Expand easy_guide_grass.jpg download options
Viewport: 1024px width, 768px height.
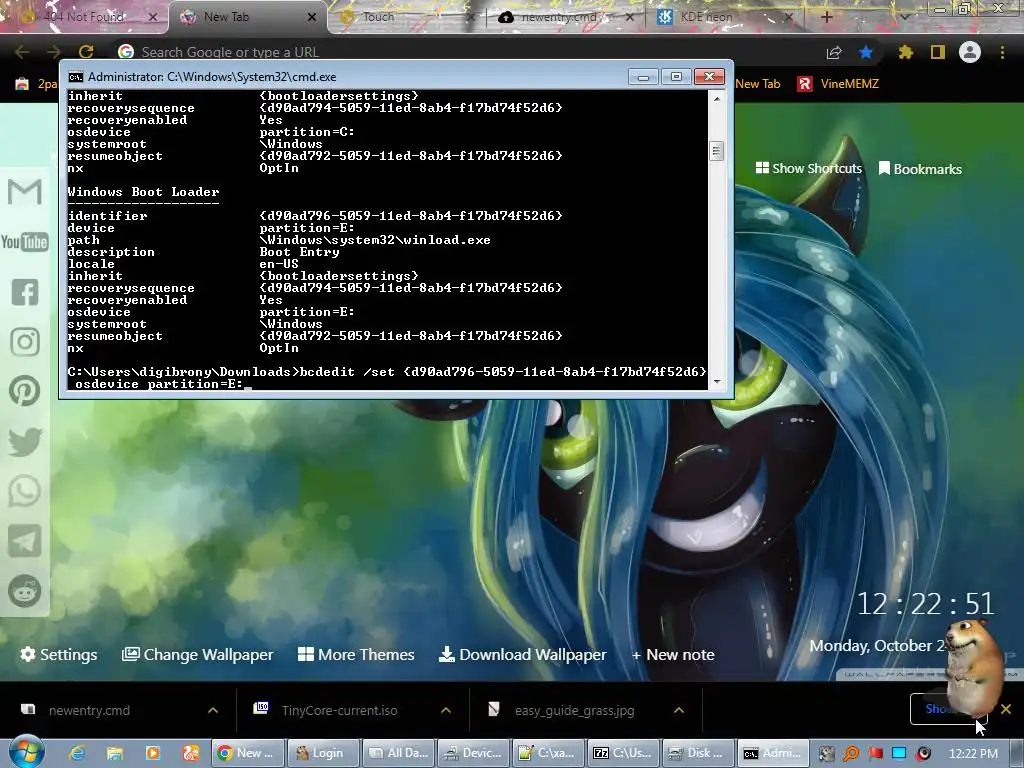pyautogui.click(x=679, y=710)
